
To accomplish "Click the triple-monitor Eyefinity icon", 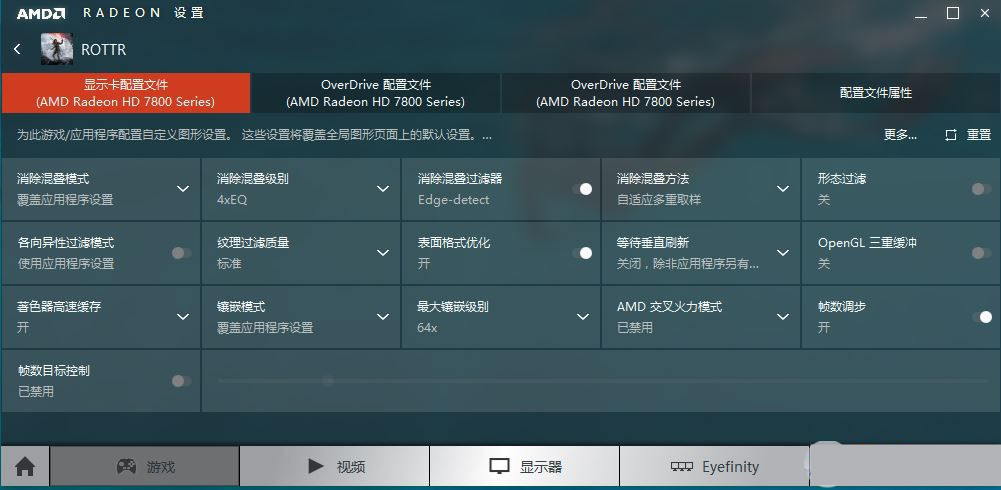I will click(682, 466).
